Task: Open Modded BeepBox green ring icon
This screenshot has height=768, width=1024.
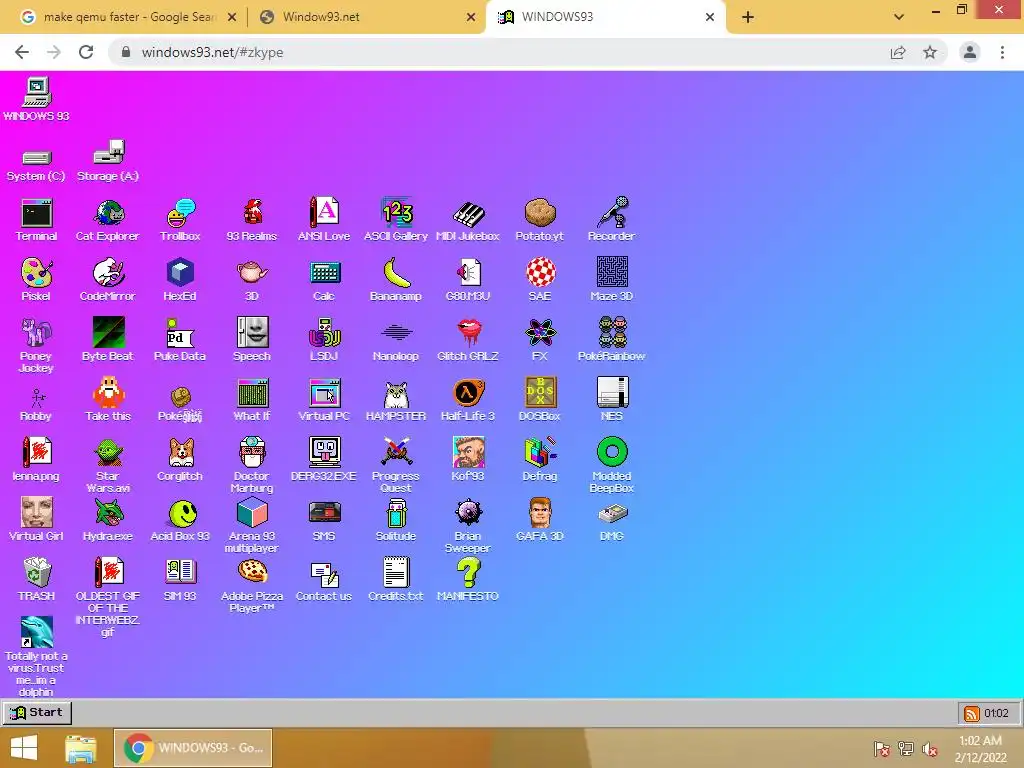Action: click(612, 465)
